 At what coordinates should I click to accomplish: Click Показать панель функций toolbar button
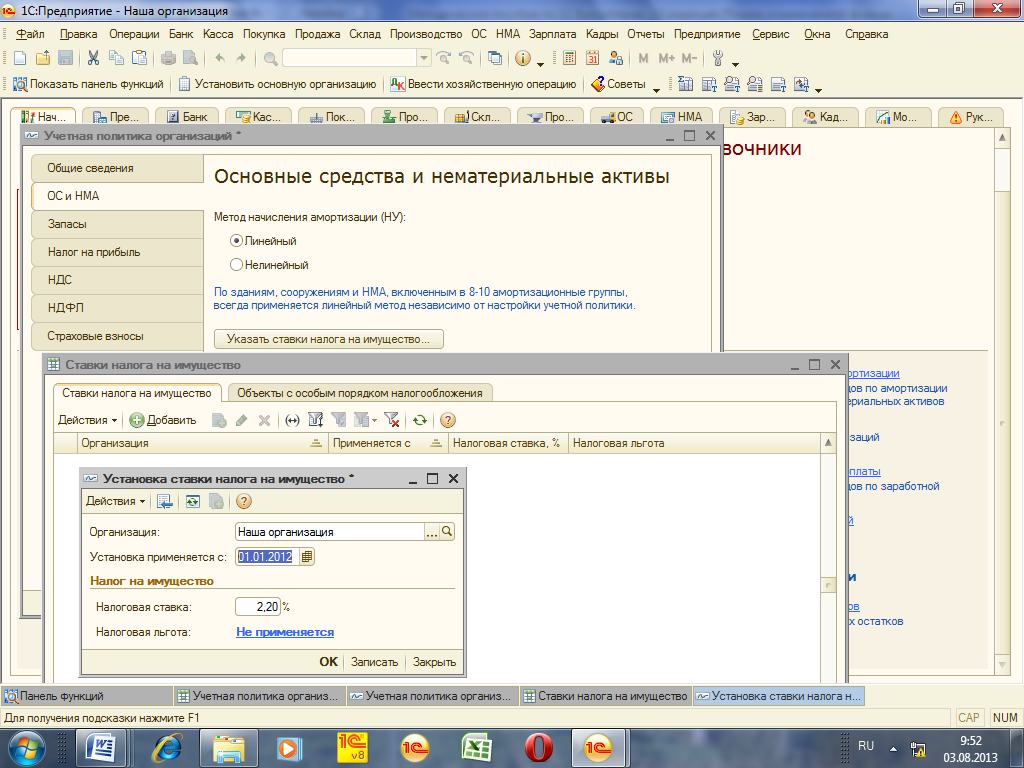coord(89,84)
